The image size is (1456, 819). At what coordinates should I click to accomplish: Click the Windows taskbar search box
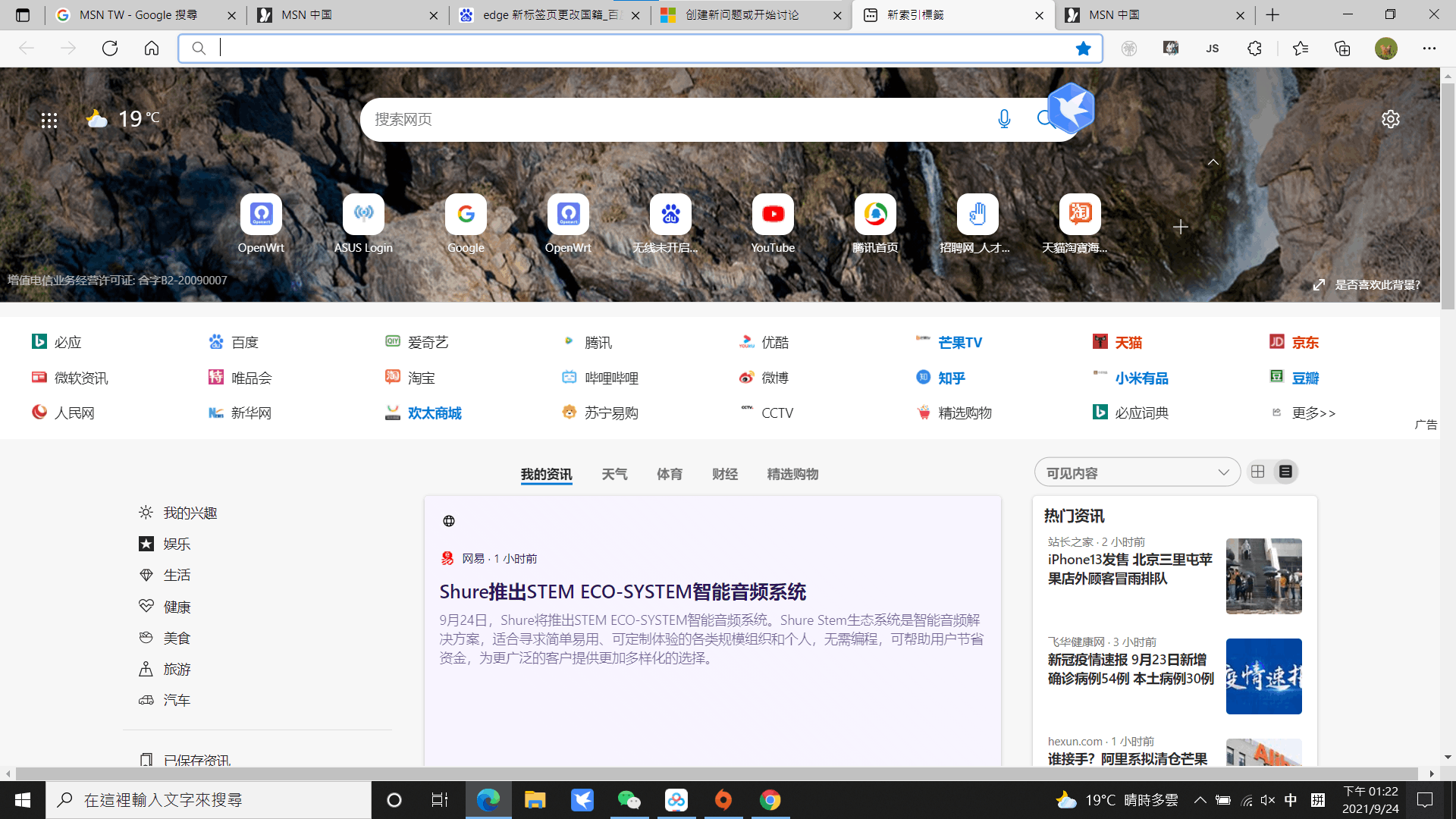(x=209, y=800)
